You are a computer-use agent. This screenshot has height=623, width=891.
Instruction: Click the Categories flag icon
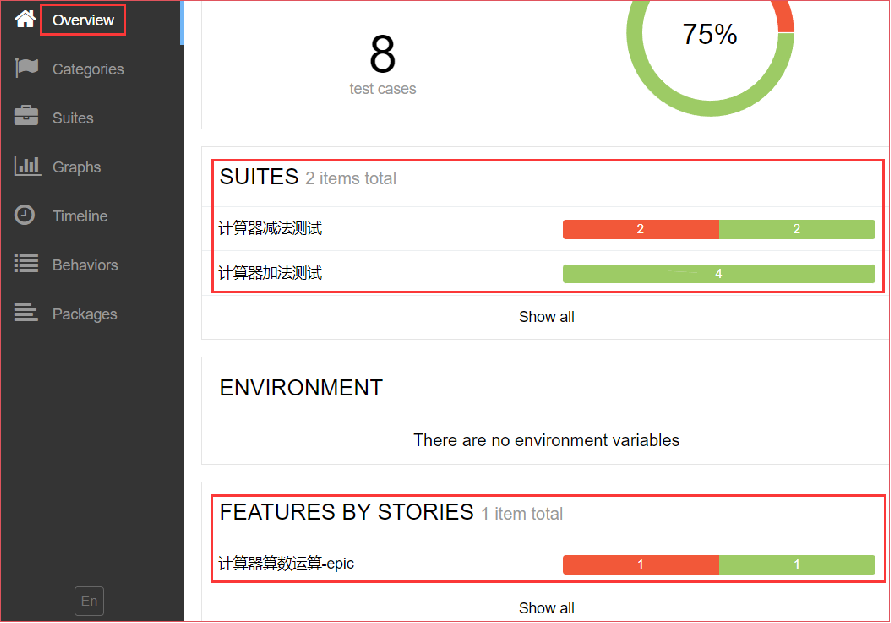point(26,68)
